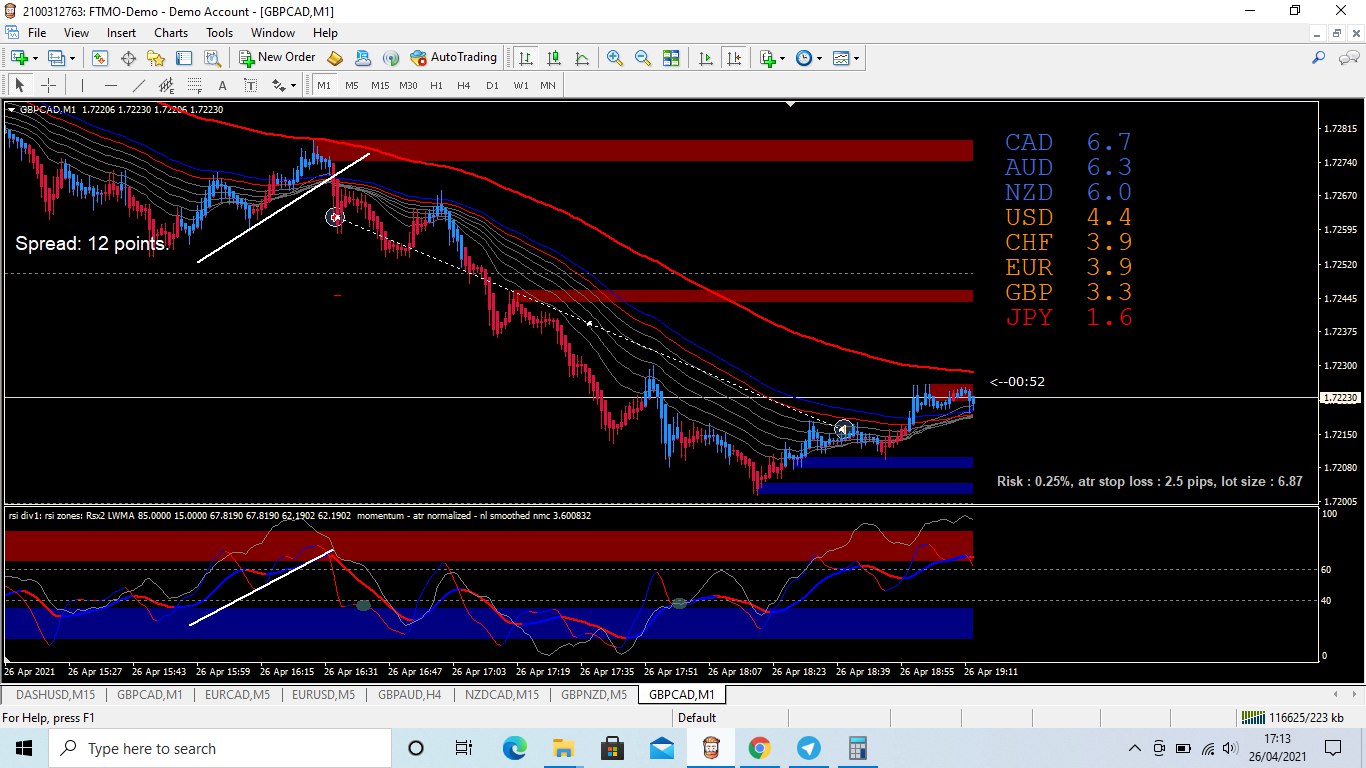
Task: Open the Navigator folder-star icon
Action: [156, 58]
